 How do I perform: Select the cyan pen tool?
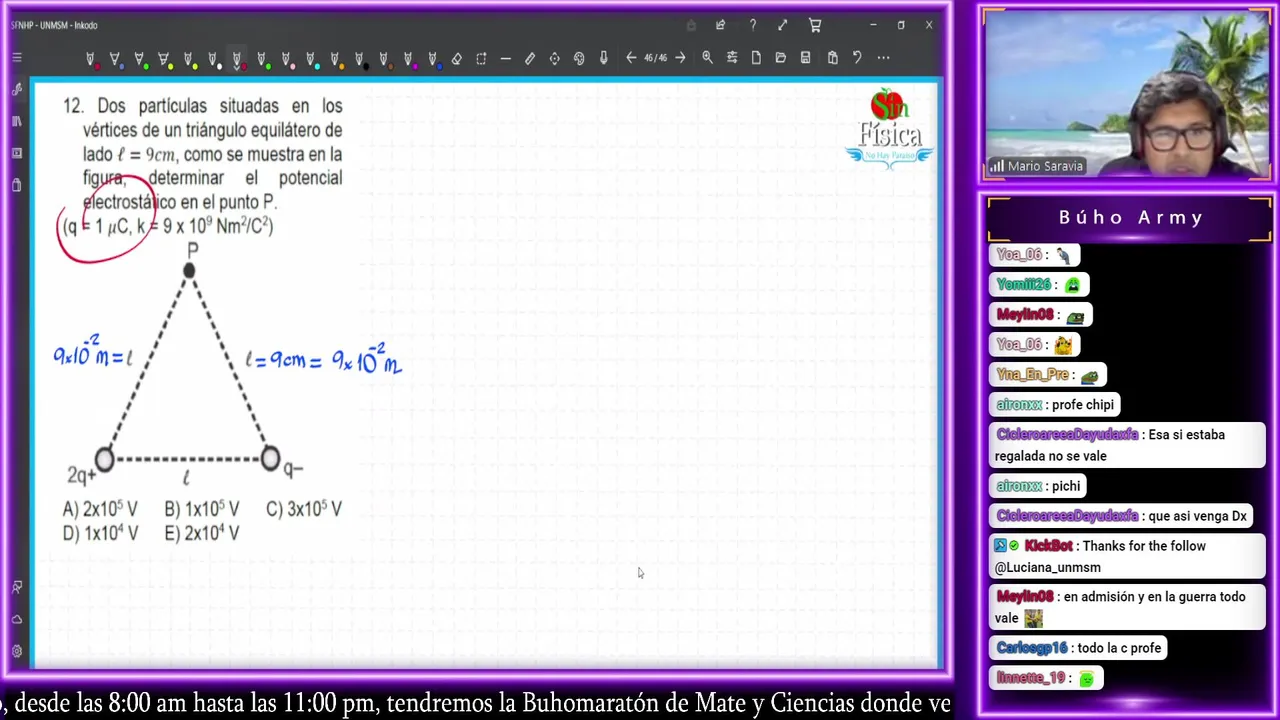tap(311, 59)
